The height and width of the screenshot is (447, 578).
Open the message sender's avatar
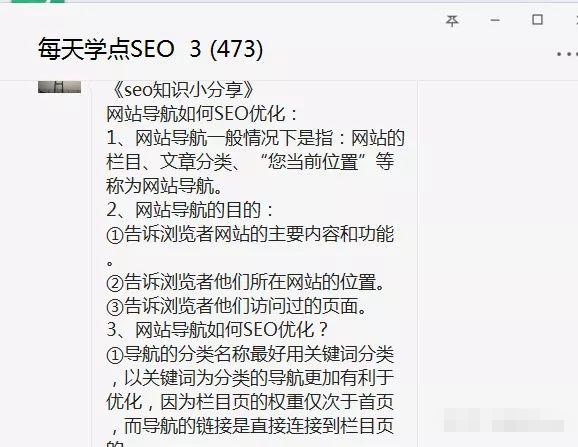click(59, 86)
